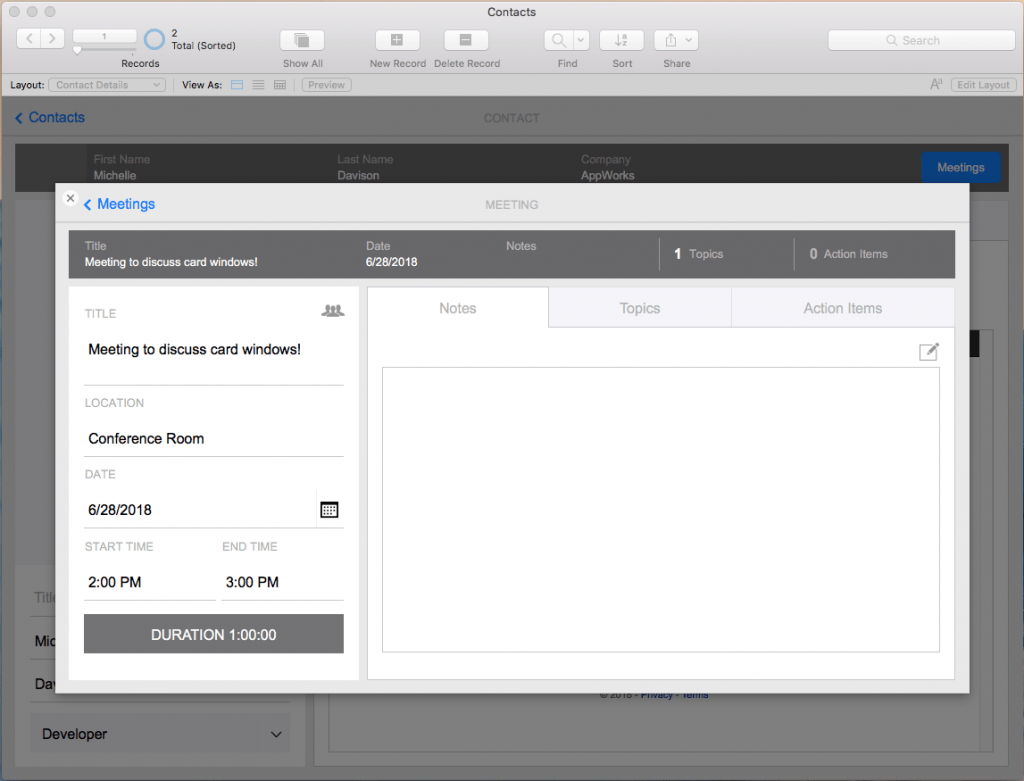
Task: Click the edit notes pencil icon
Action: click(929, 352)
